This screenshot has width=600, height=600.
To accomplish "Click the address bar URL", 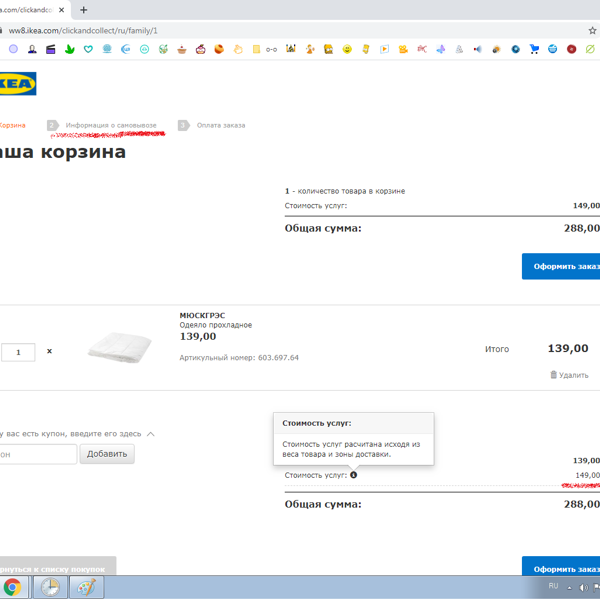I will (83, 31).
